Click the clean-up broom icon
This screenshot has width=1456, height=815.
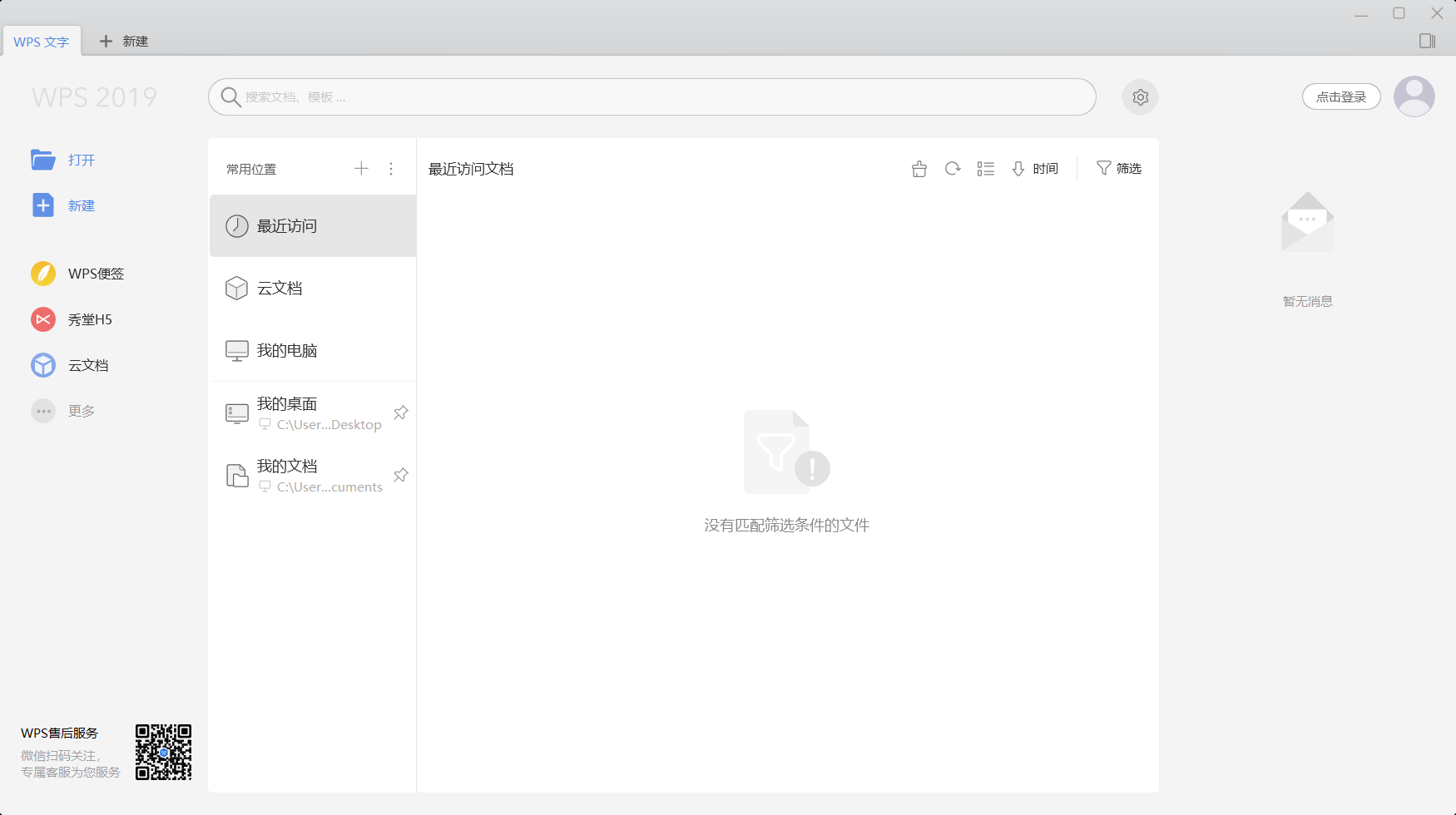click(919, 169)
